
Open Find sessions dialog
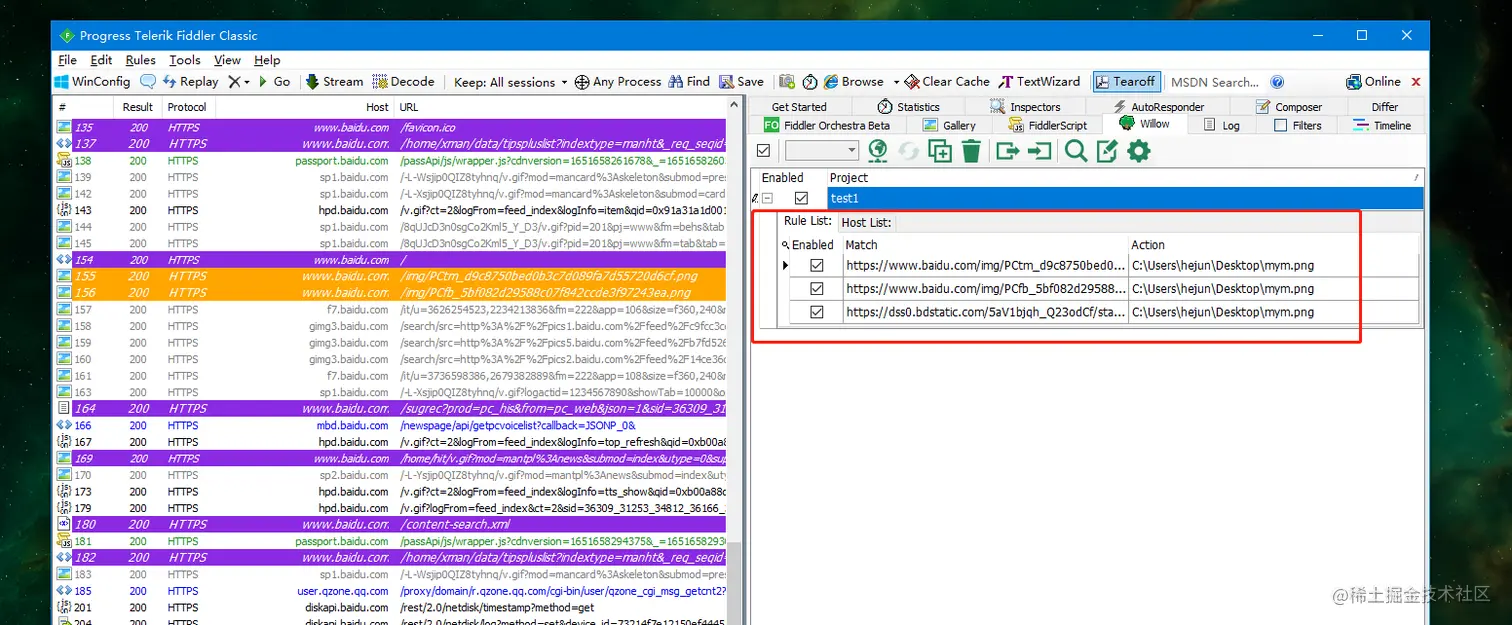click(689, 82)
